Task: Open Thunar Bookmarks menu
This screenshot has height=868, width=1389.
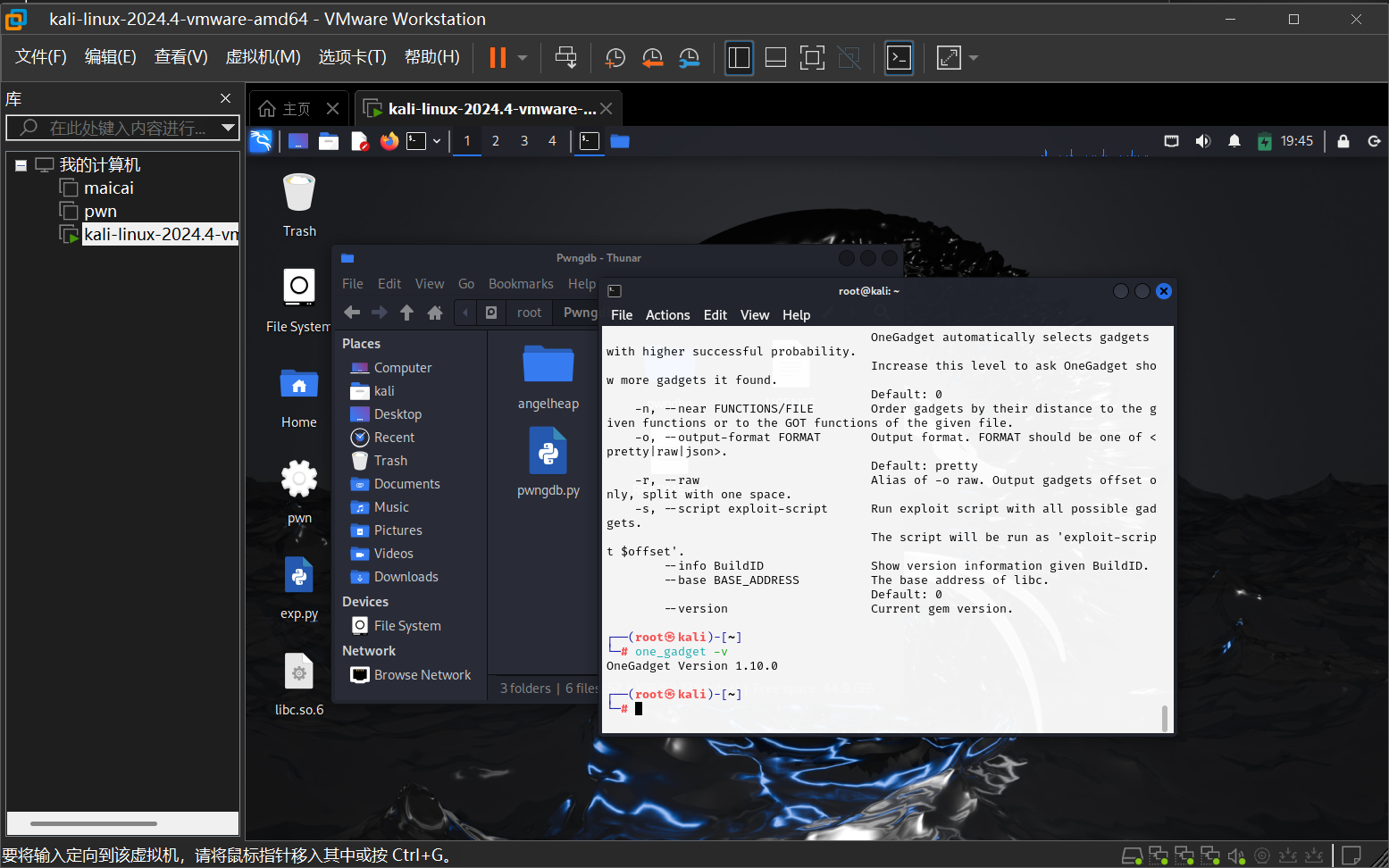Action: (x=521, y=284)
